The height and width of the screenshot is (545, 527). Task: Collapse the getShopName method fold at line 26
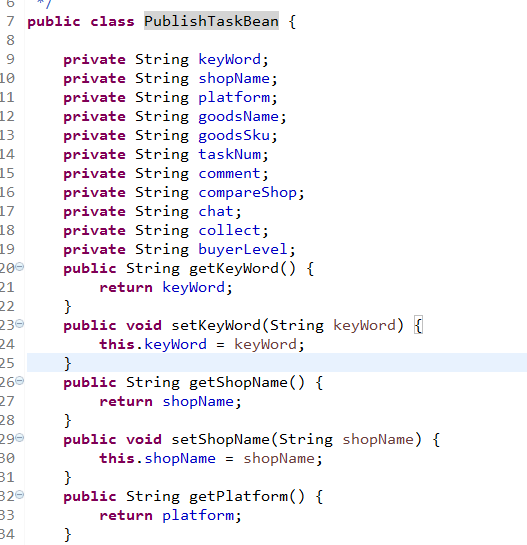tap(20, 381)
